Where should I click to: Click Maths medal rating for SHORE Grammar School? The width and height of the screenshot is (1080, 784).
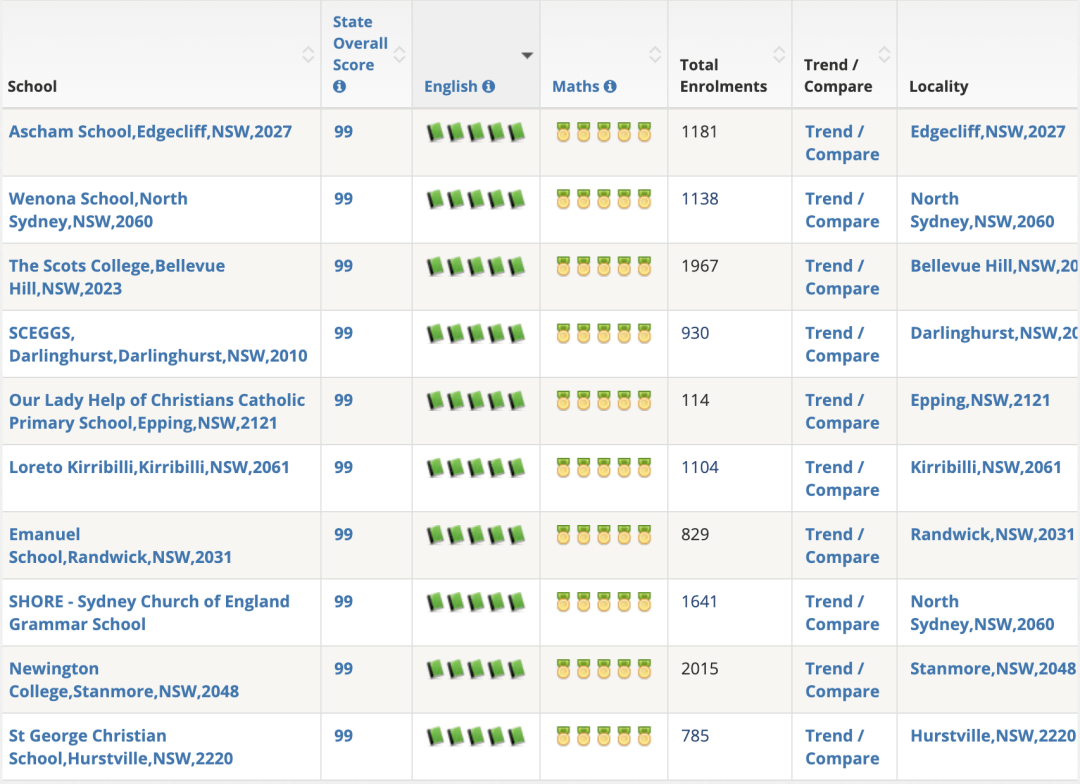pyautogui.click(x=604, y=602)
